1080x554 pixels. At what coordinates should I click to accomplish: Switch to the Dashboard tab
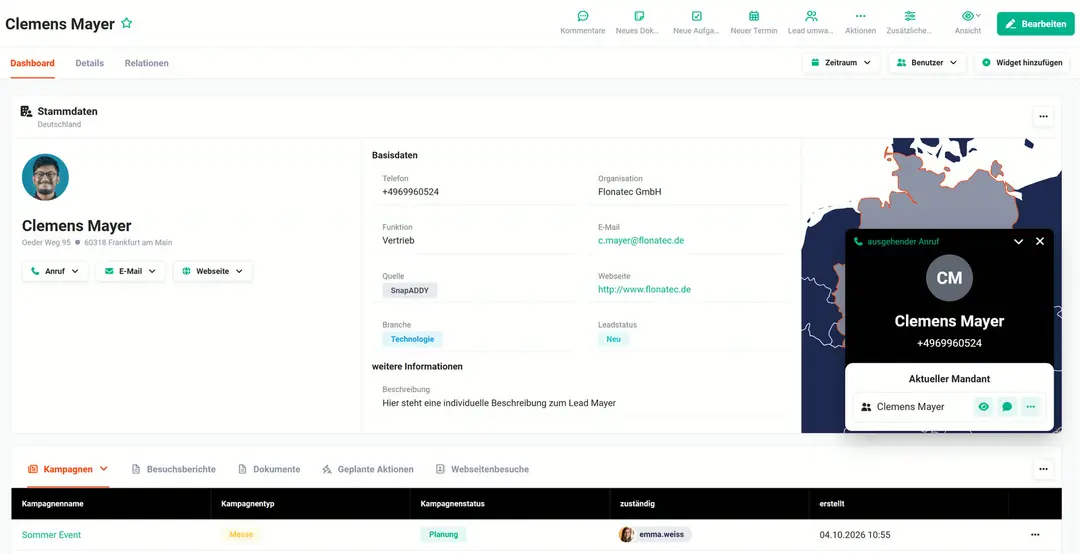pyautogui.click(x=32, y=63)
